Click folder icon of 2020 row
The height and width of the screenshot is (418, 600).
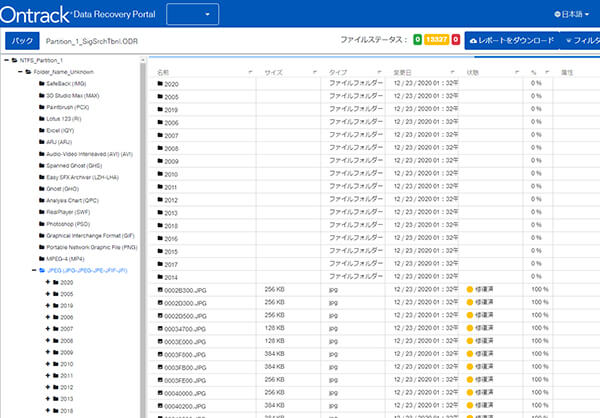pos(160,83)
